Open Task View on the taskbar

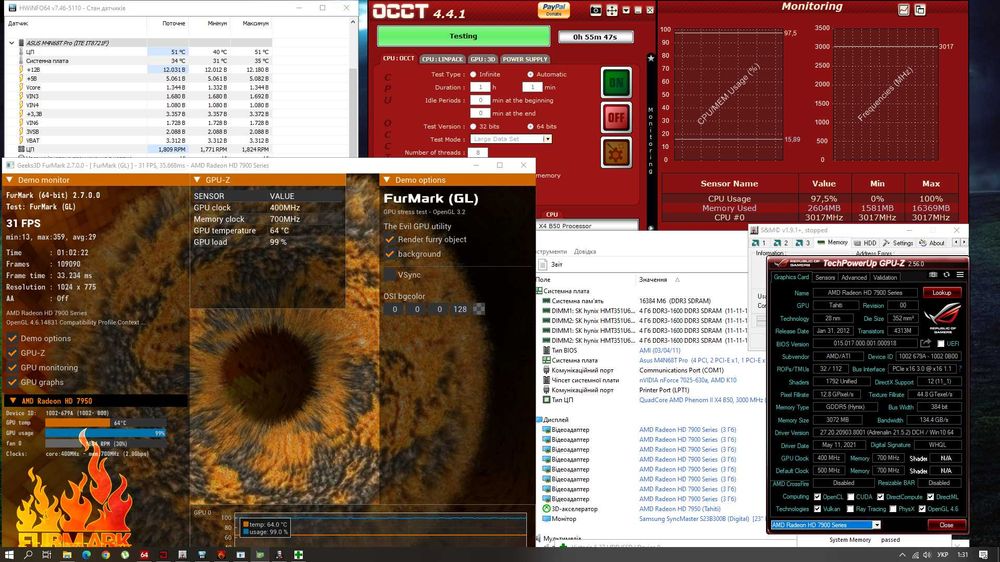tap(47, 555)
